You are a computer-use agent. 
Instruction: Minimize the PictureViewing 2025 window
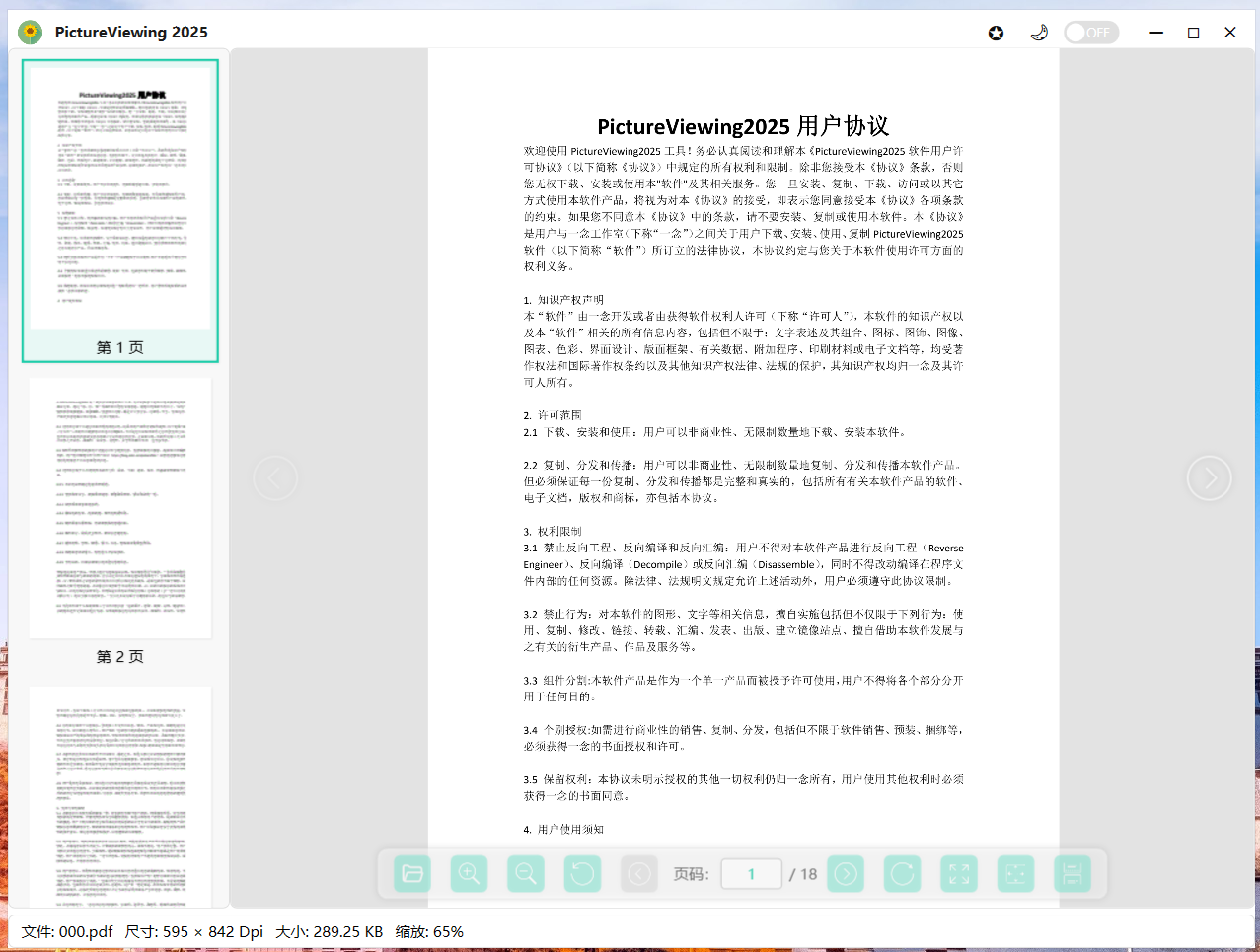[x=1156, y=33]
